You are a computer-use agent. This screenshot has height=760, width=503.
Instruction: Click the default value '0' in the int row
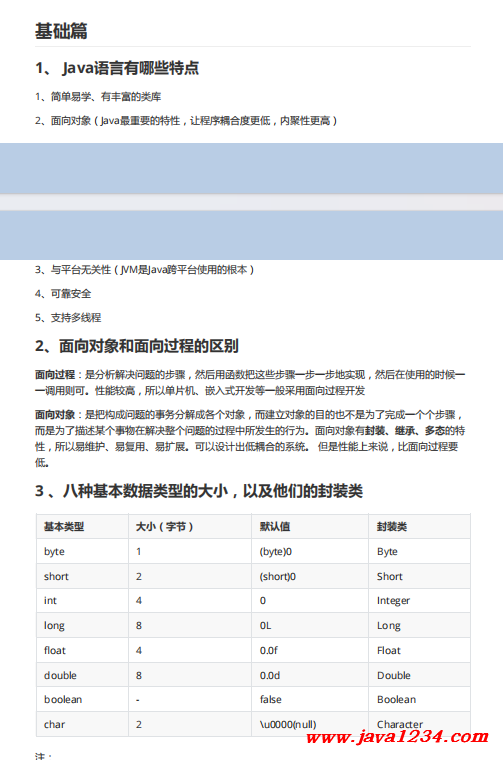[263, 601]
